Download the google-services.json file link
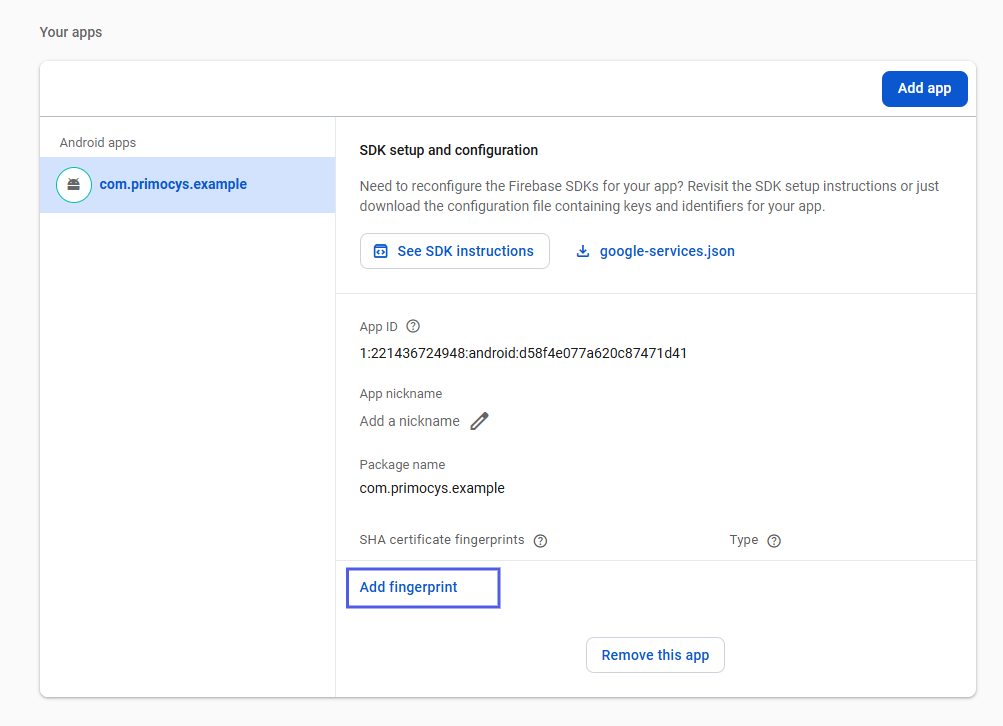The image size is (1003, 726). click(x=666, y=251)
